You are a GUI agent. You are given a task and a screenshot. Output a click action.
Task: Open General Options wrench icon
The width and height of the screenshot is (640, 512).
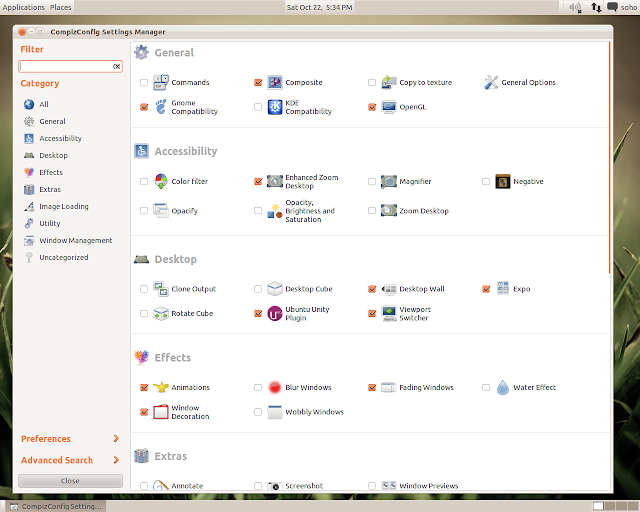[x=491, y=82]
